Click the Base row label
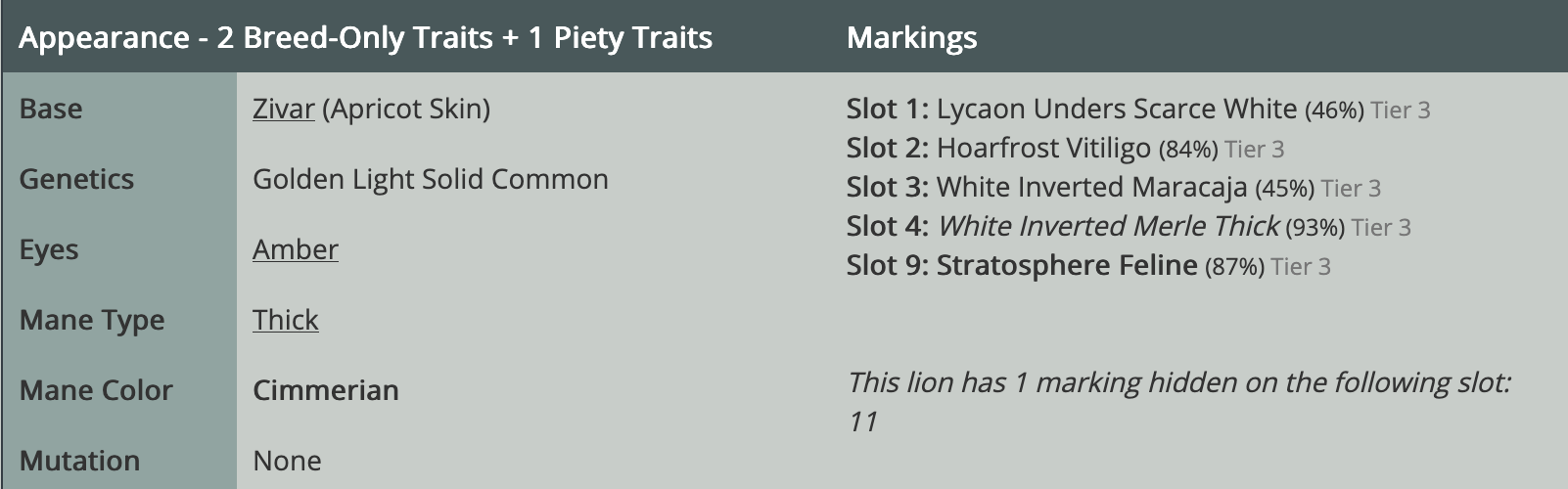The image size is (1568, 489). (x=51, y=109)
